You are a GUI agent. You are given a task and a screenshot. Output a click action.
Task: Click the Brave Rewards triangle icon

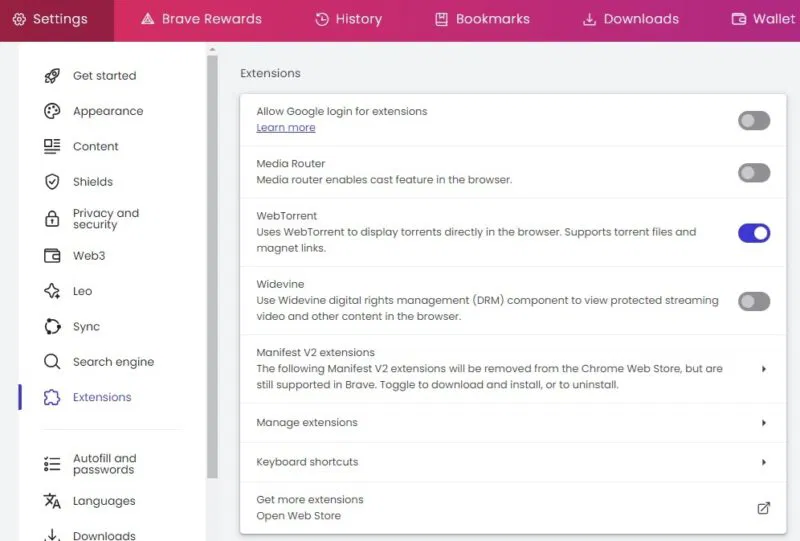tap(147, 19)
